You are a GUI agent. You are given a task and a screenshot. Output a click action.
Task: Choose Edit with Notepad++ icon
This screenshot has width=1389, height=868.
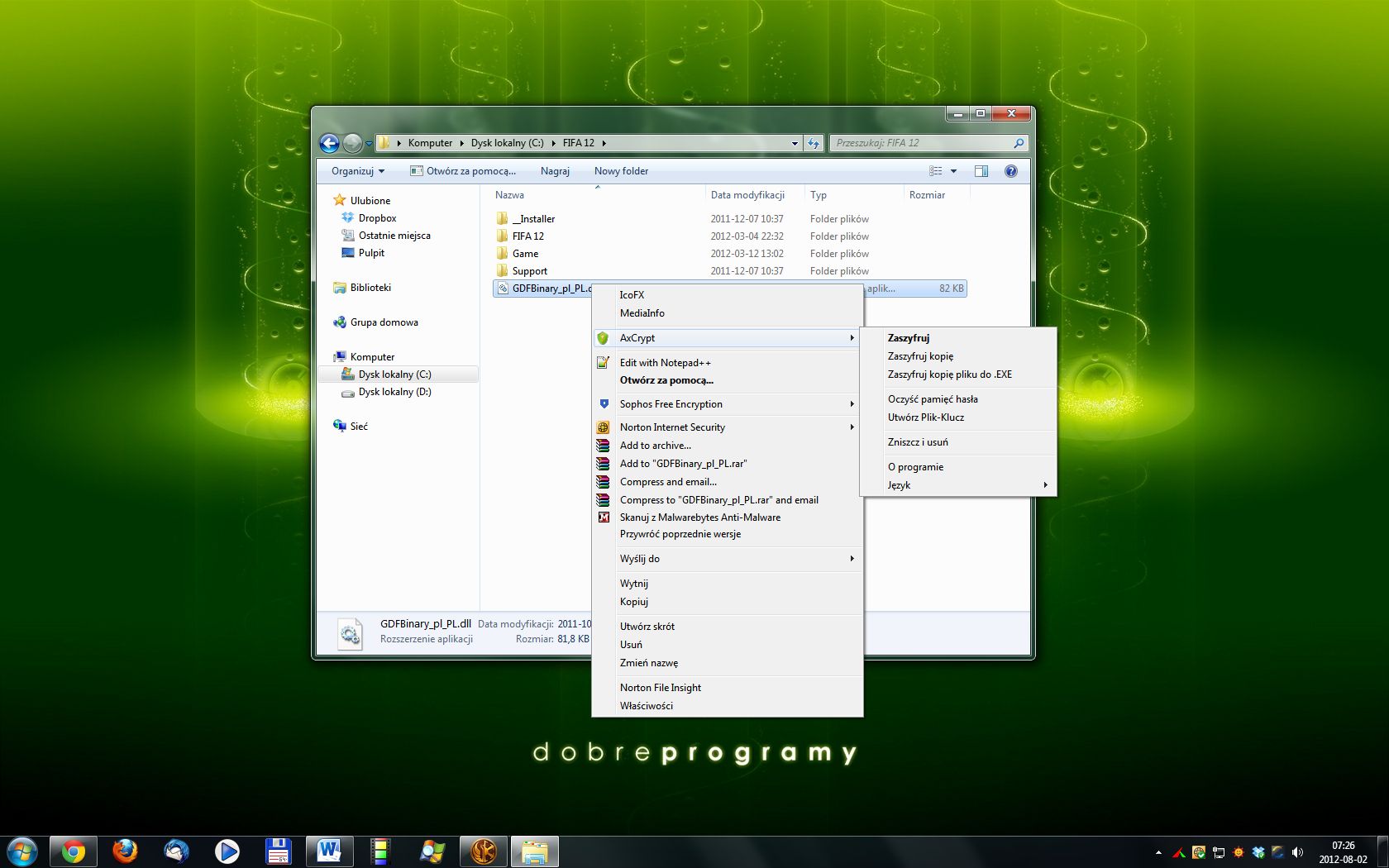point(604,362)
